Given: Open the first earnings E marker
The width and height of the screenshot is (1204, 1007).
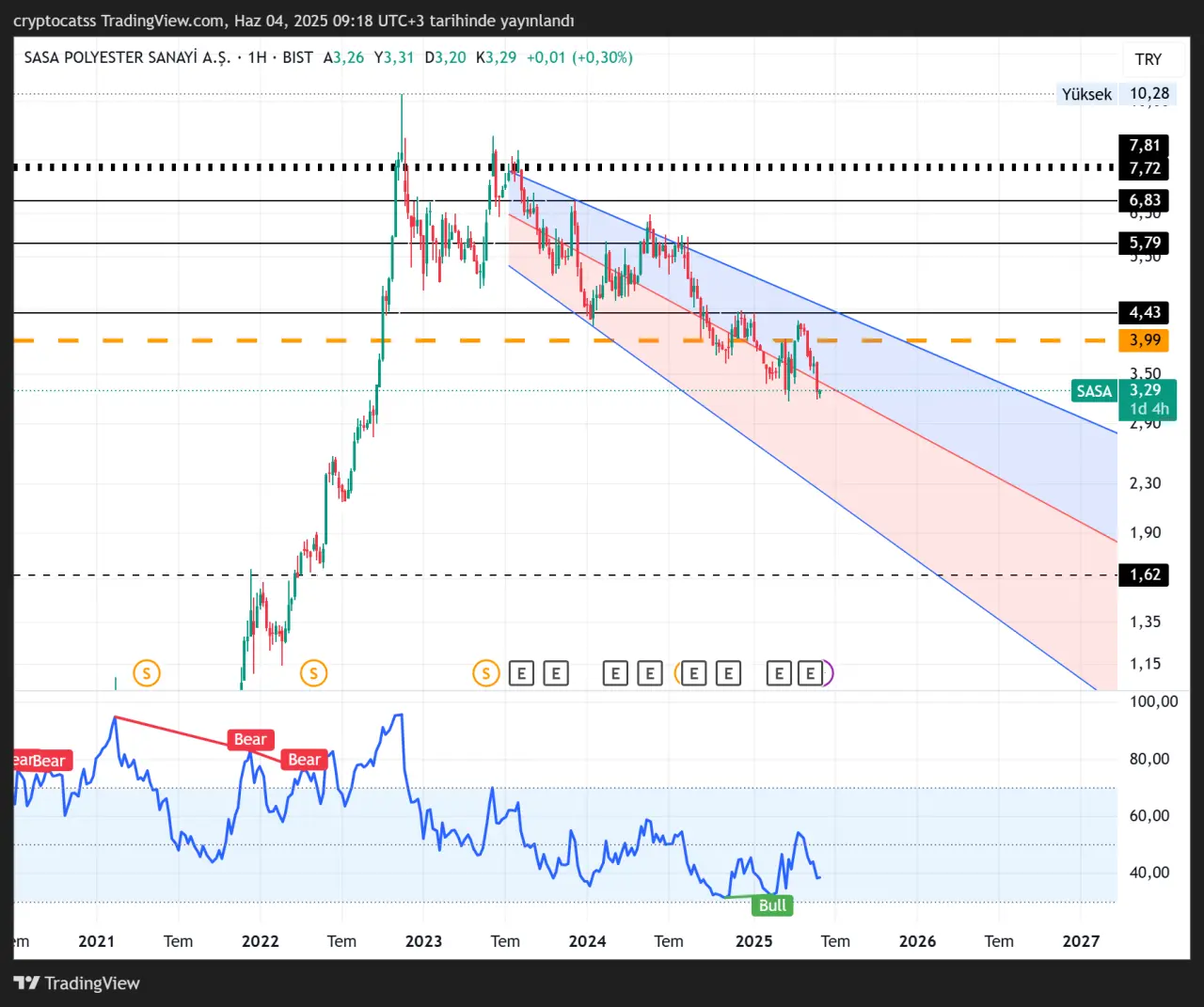Looking at the screenshot, I should (521, 673).
